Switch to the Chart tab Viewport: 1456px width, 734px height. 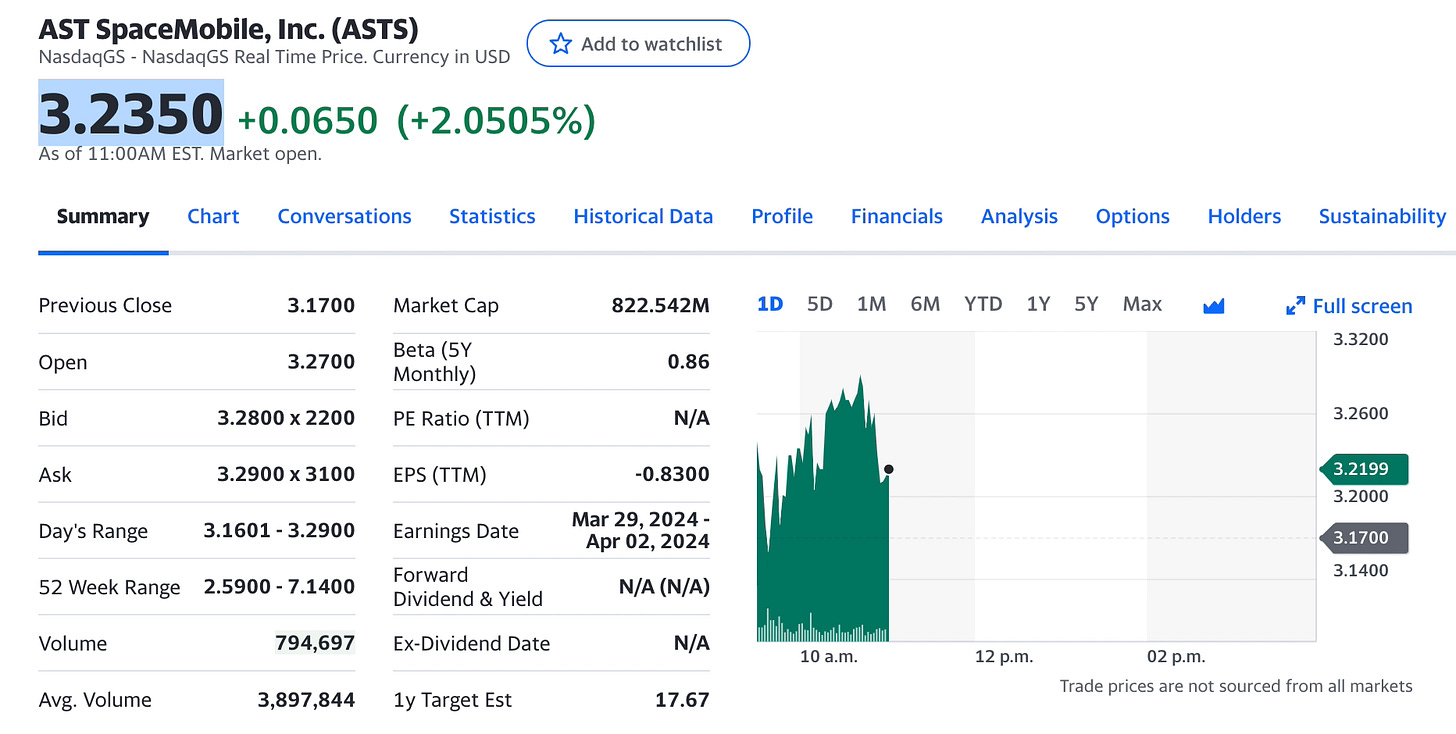(x=213, y=216)
